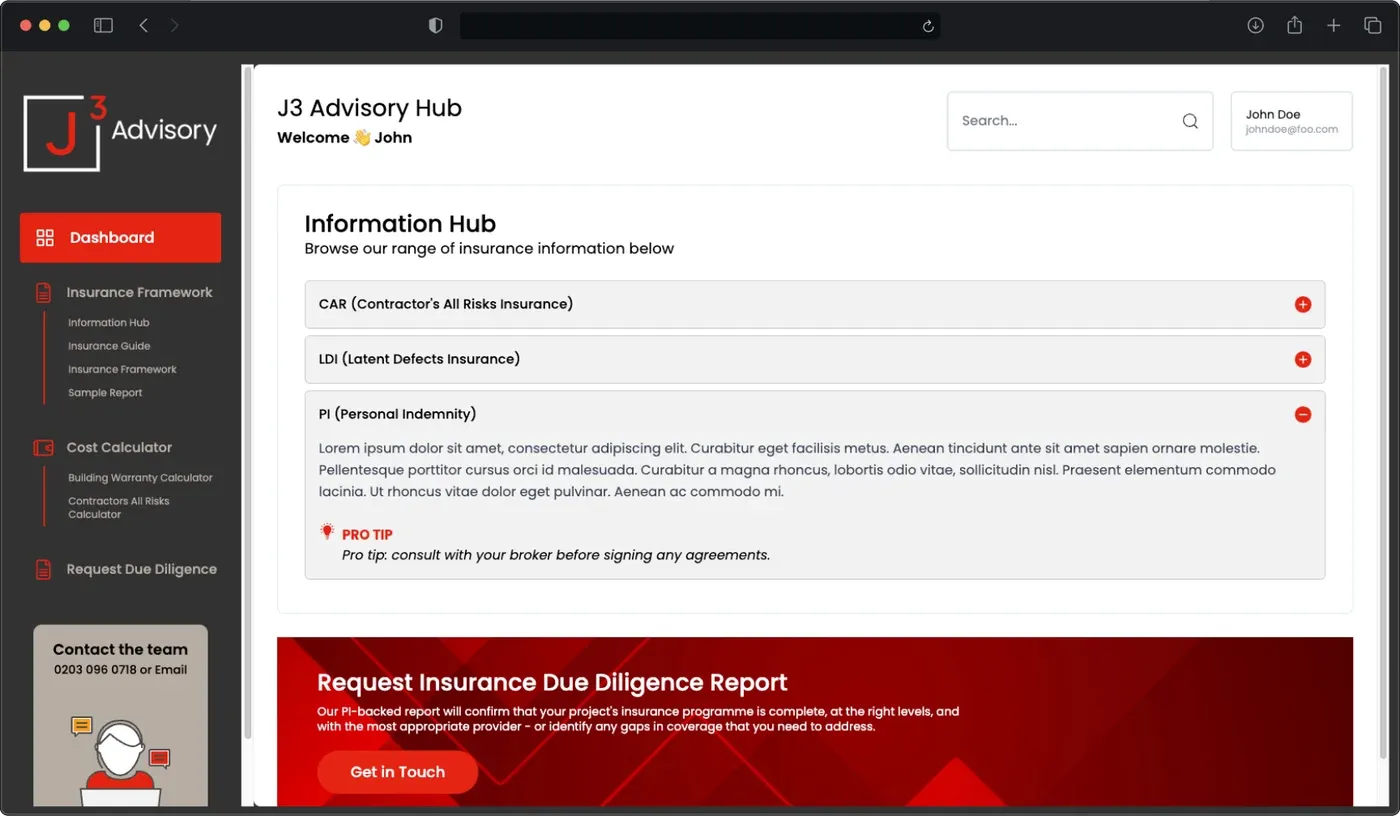Click the 0203 096 0718 or Email text
The image size is (1400, 816).
pos(120,670)
